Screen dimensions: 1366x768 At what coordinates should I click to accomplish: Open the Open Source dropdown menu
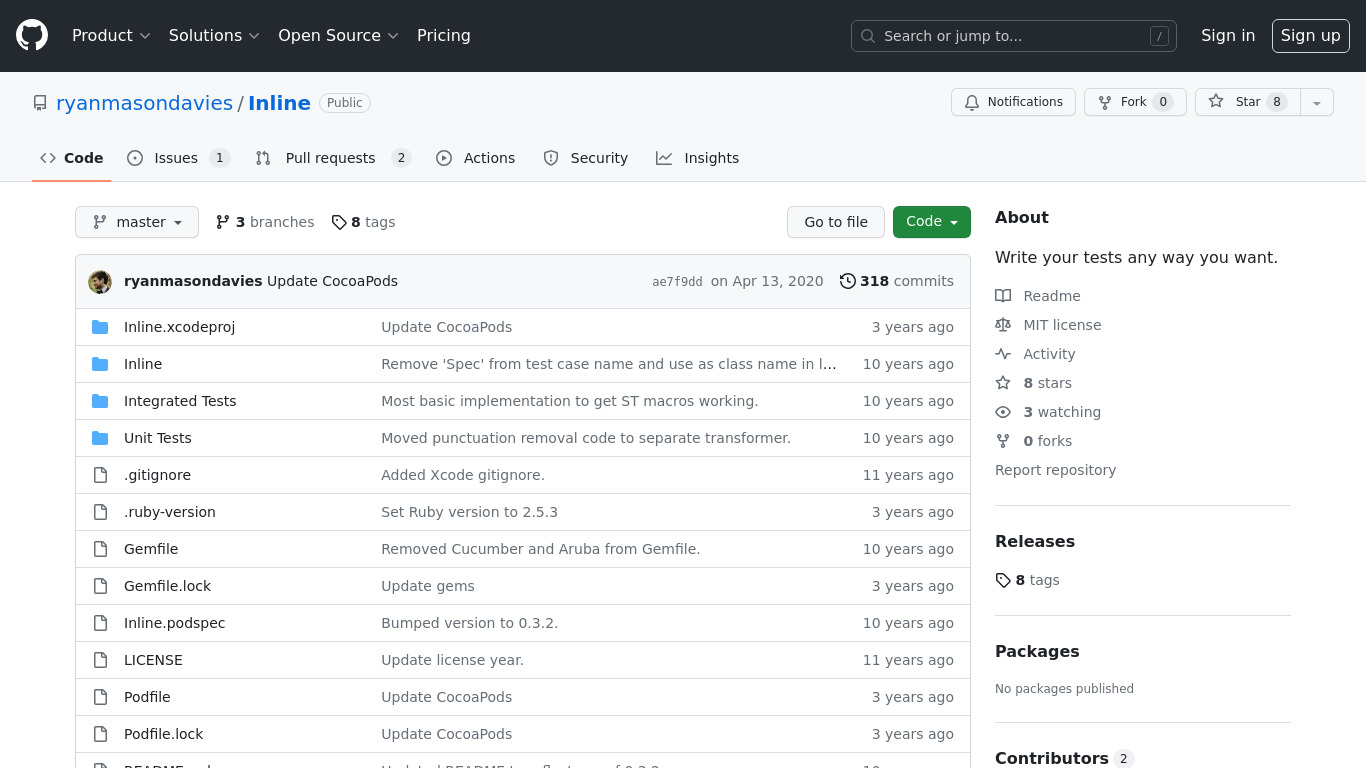pos(338,35)
